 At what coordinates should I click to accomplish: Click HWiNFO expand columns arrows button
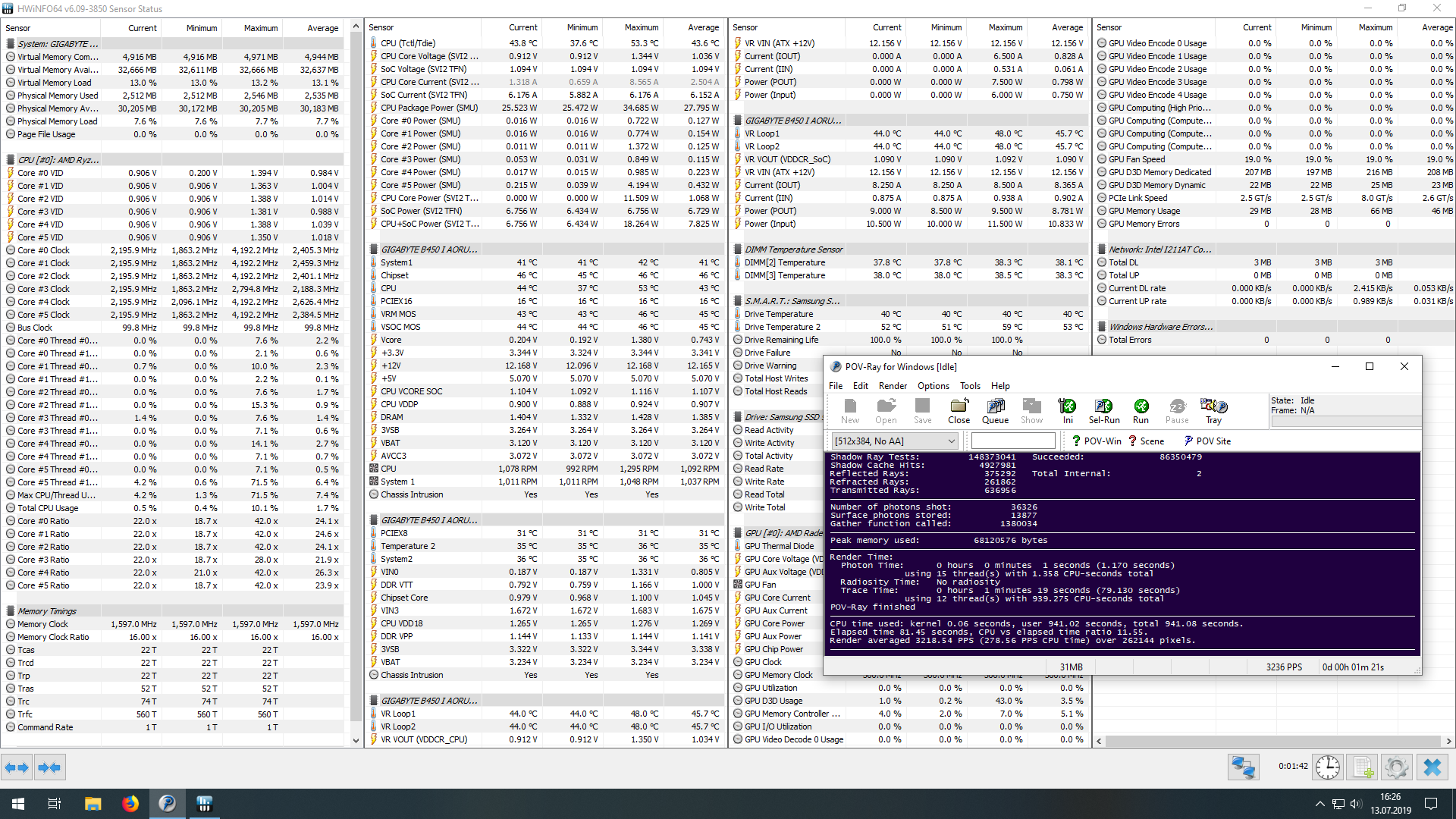pyautogui.click(x=17, y=767)
